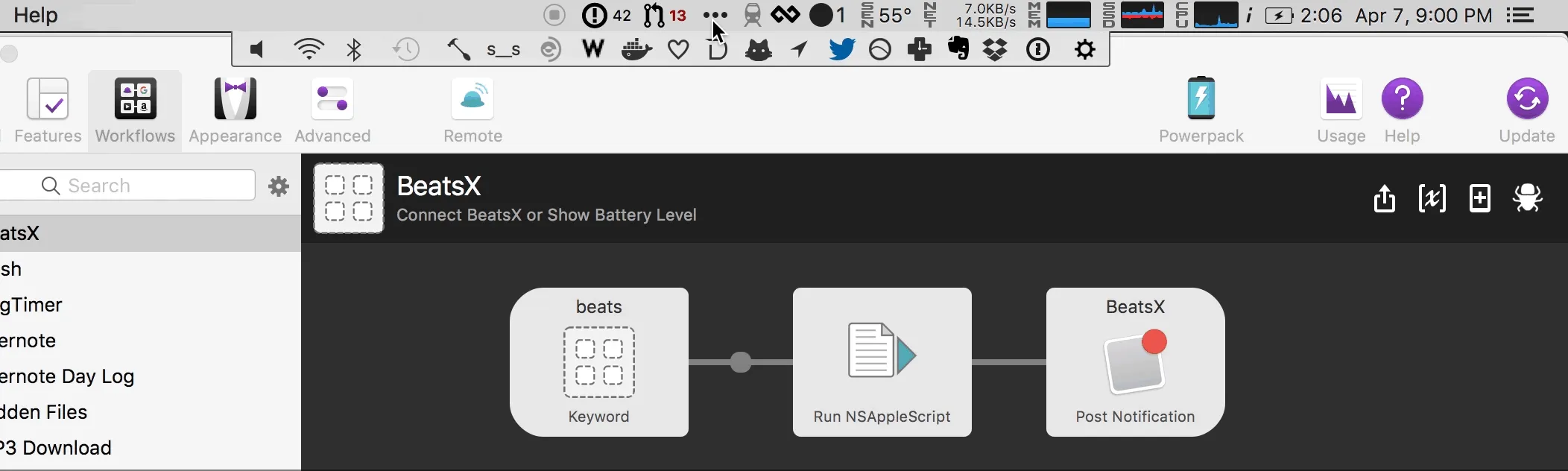Open the 1Password keyhole icon

[x=1038, y=50]
